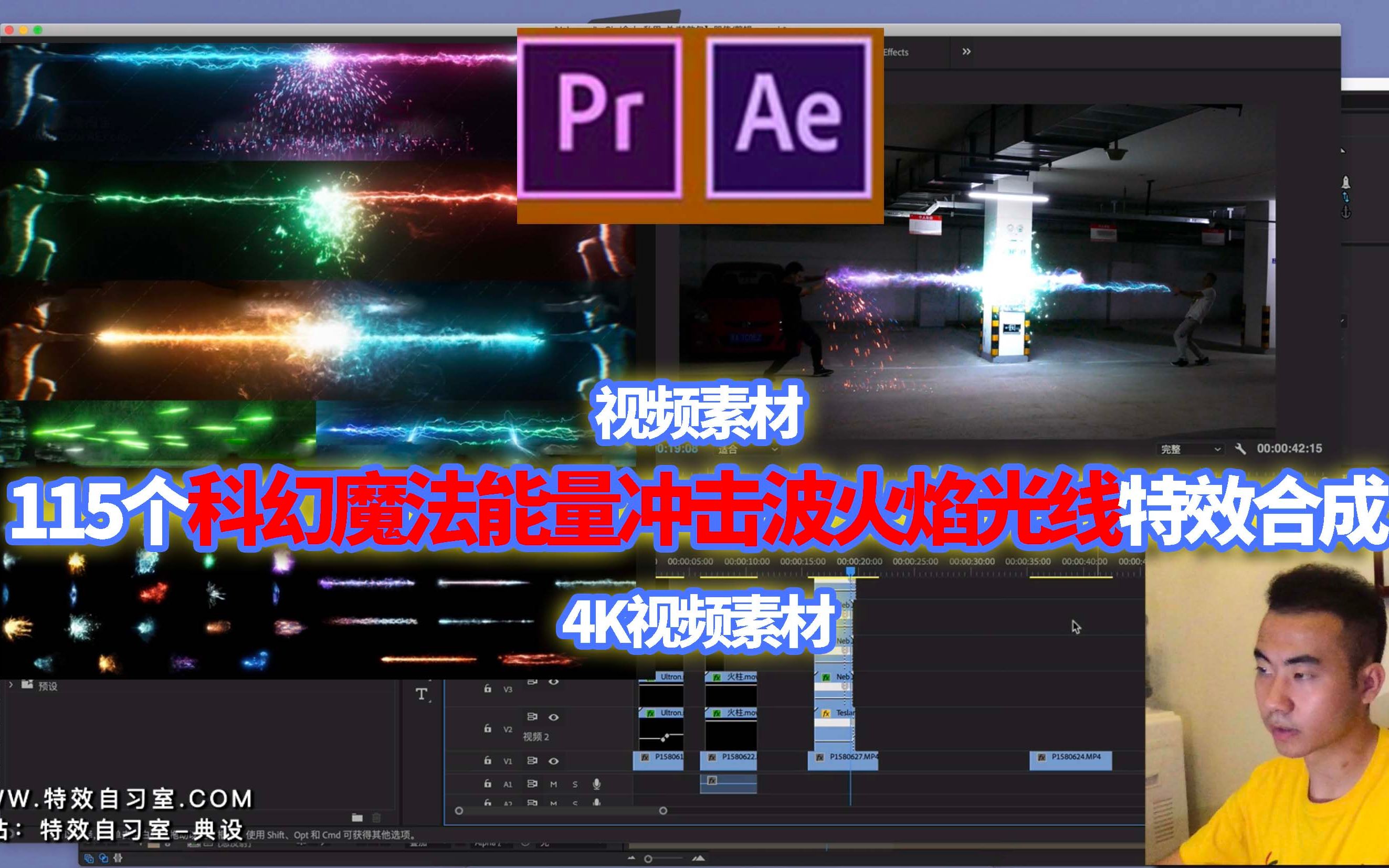1389x868 pixels.
Task: Click 00:00:10:00 on the time ruler
Action: tap(746, 562)
